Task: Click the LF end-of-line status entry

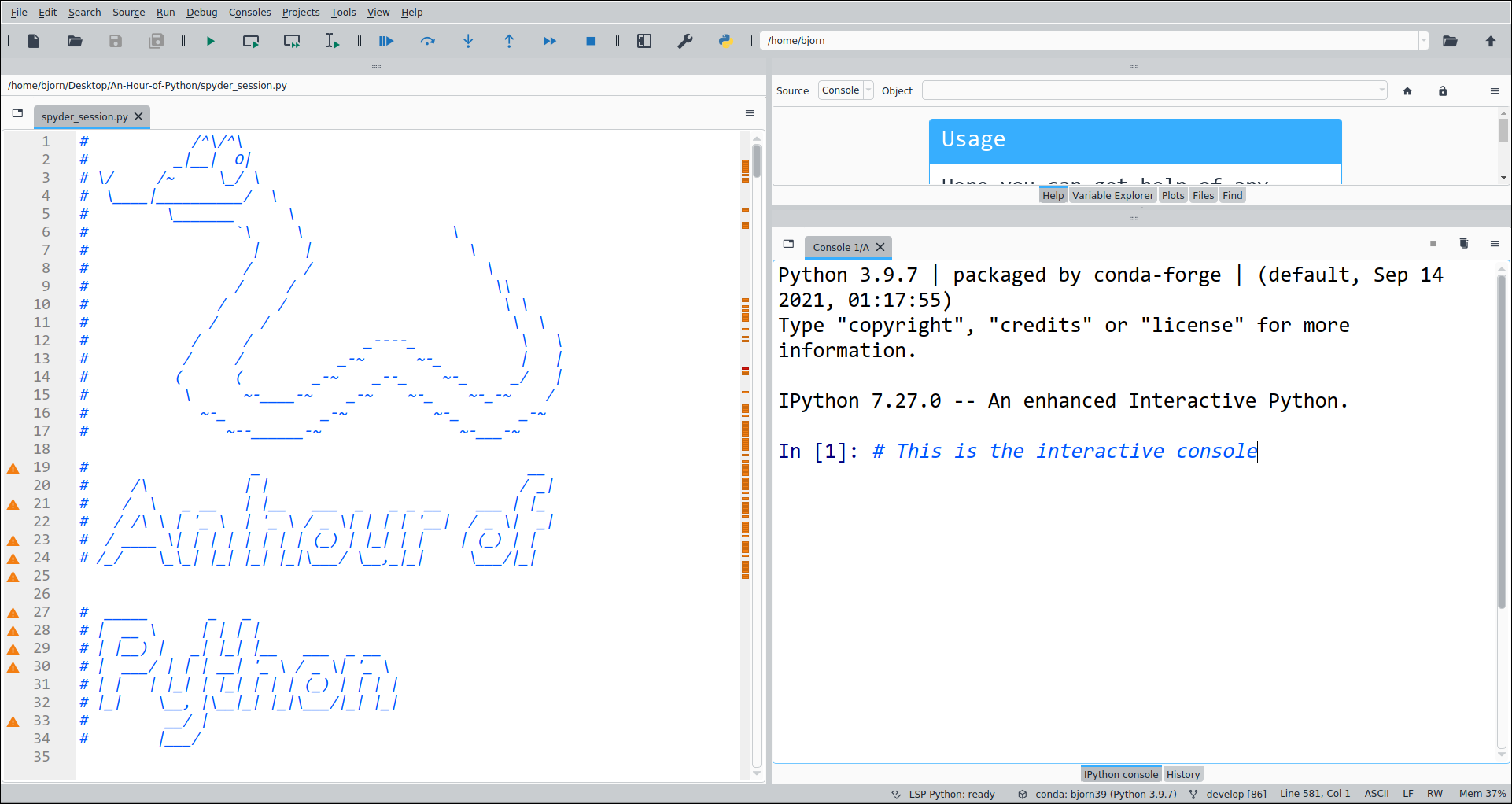Action: tap(1408, 794)
